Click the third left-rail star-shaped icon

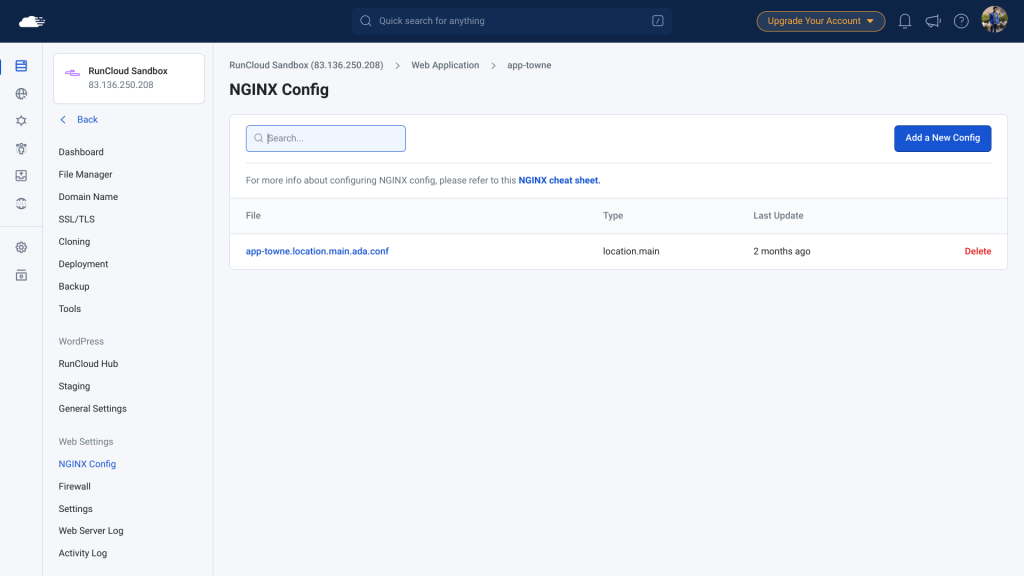point(21,121)
